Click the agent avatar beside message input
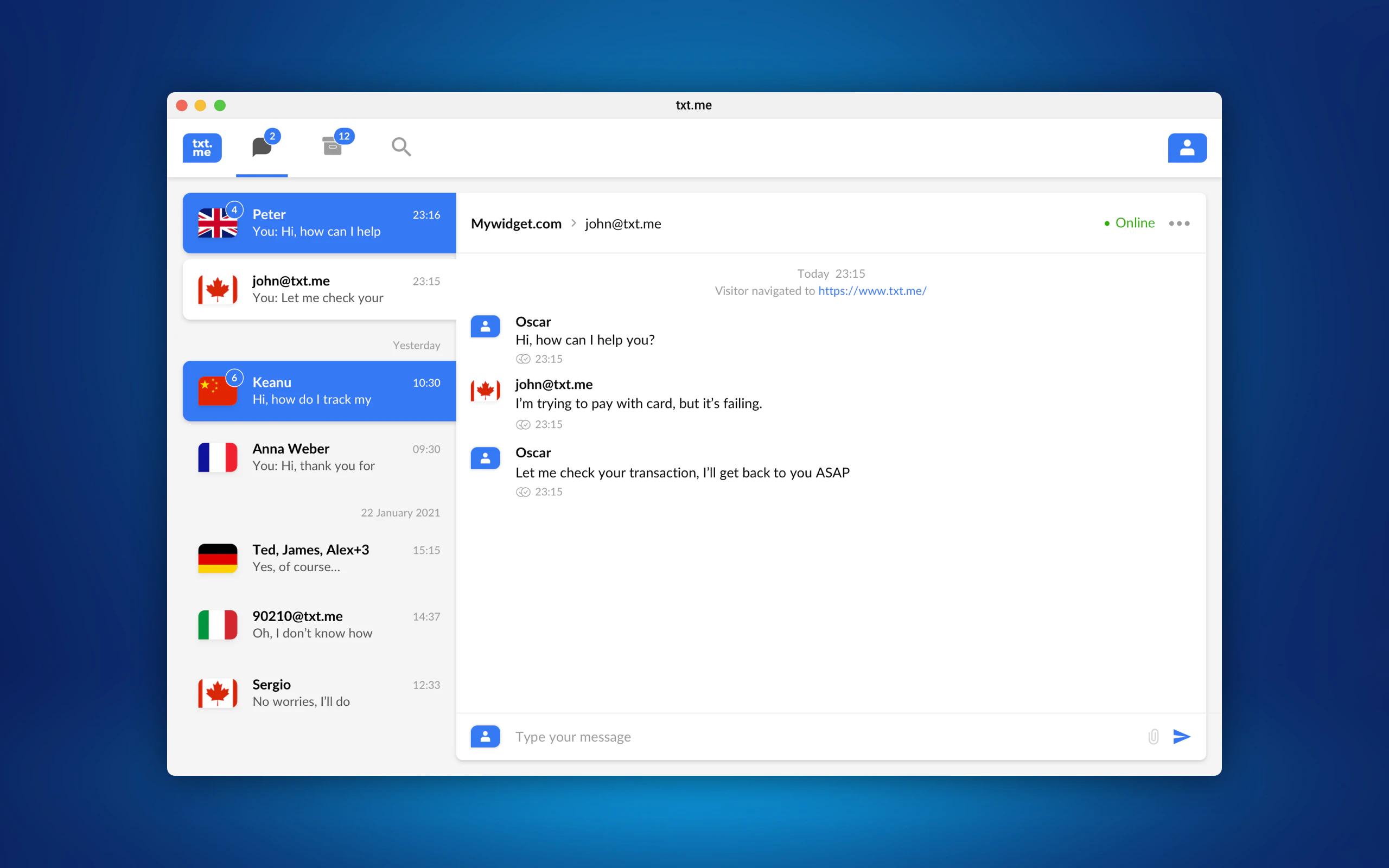 pyautogui.click(x=485, y=737)
